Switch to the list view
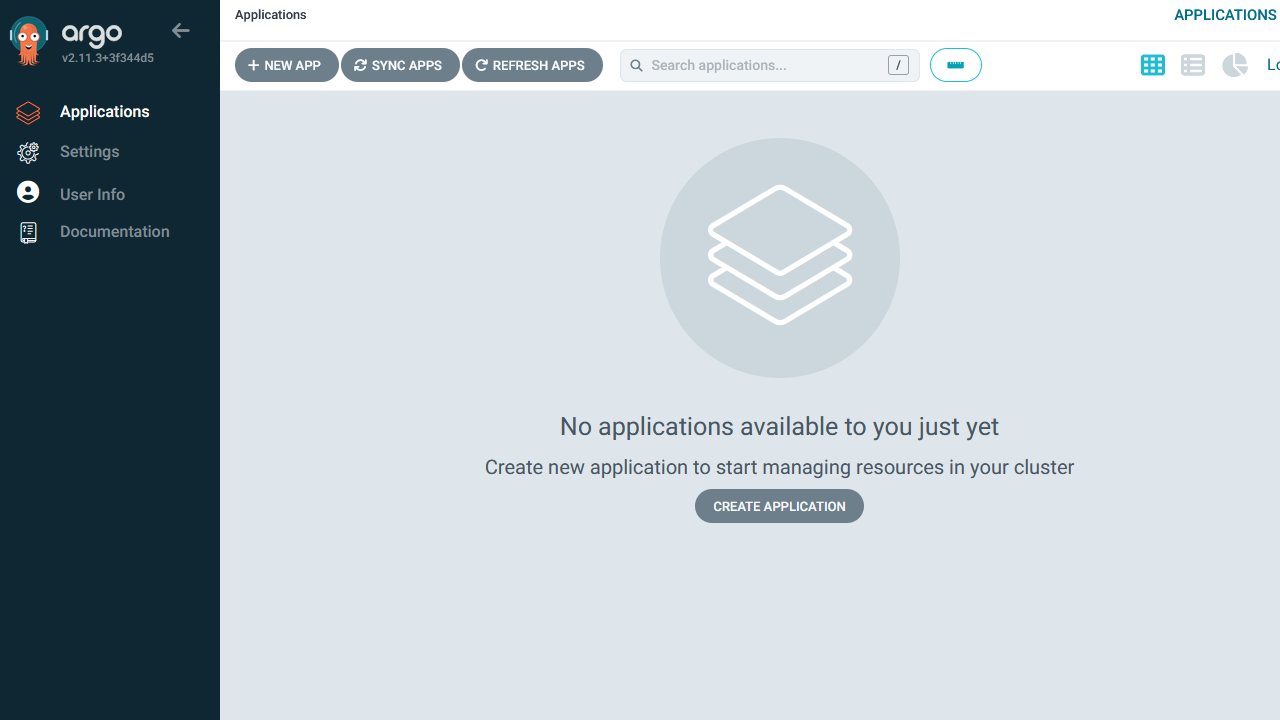 click(x=1192, y=65)
